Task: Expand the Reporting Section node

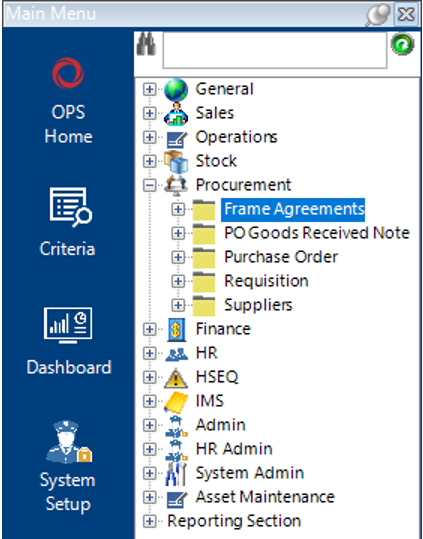Action: pos(149,521)
